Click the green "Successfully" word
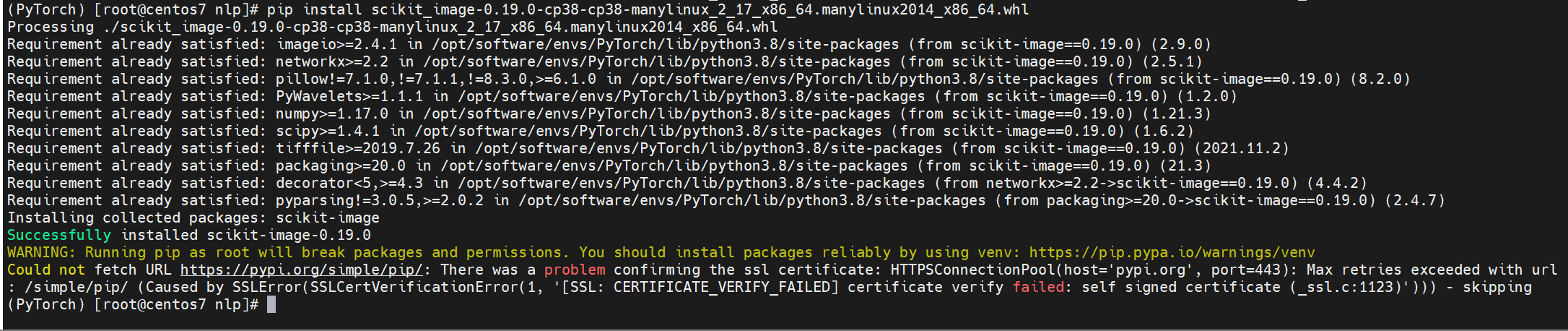 coord(59,235)
